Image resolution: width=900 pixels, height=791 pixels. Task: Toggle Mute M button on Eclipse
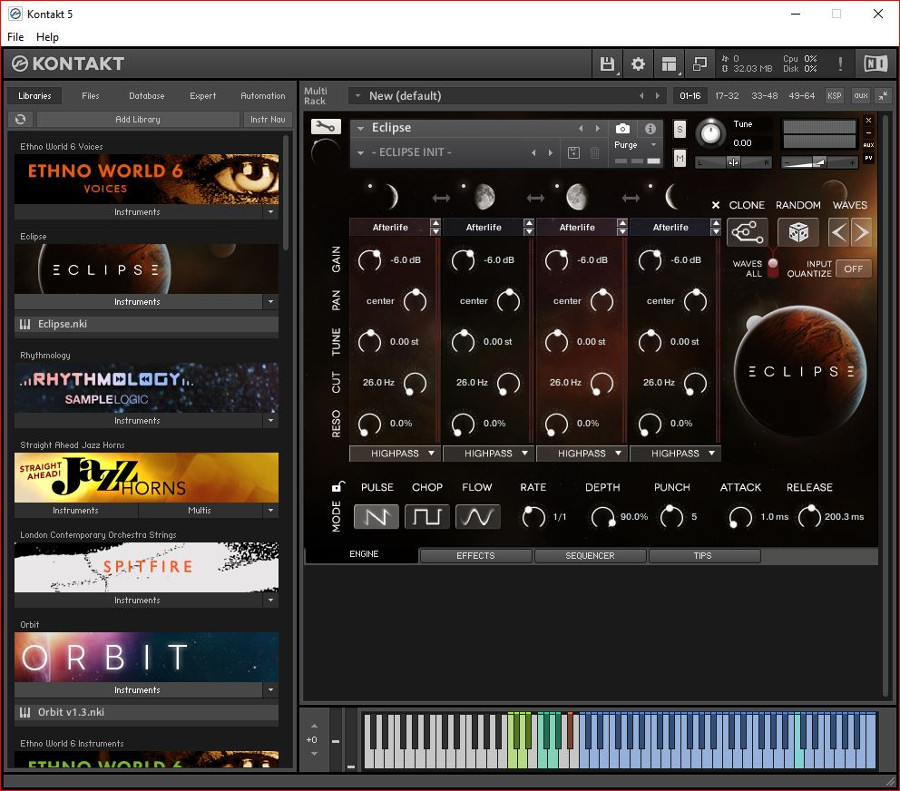pos(680,158)
